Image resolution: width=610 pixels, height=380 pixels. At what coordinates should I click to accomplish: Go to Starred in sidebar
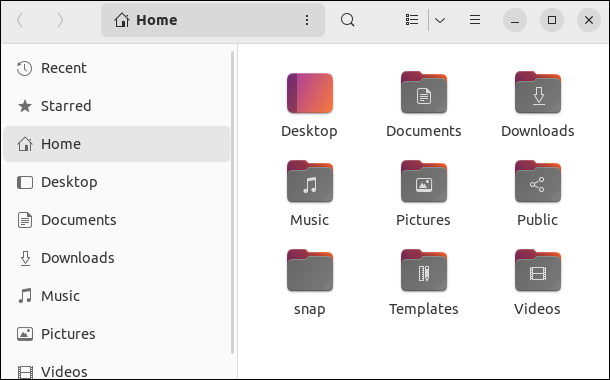(117, 106)
